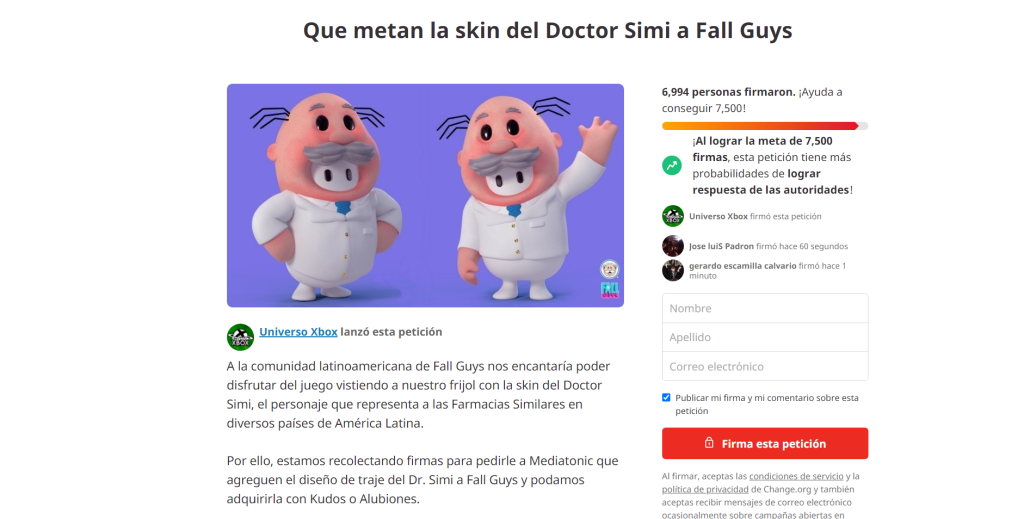Screen dimensions: 1024x519
Task: Click Firma esta petición button
Action: [x=765, y=443]
